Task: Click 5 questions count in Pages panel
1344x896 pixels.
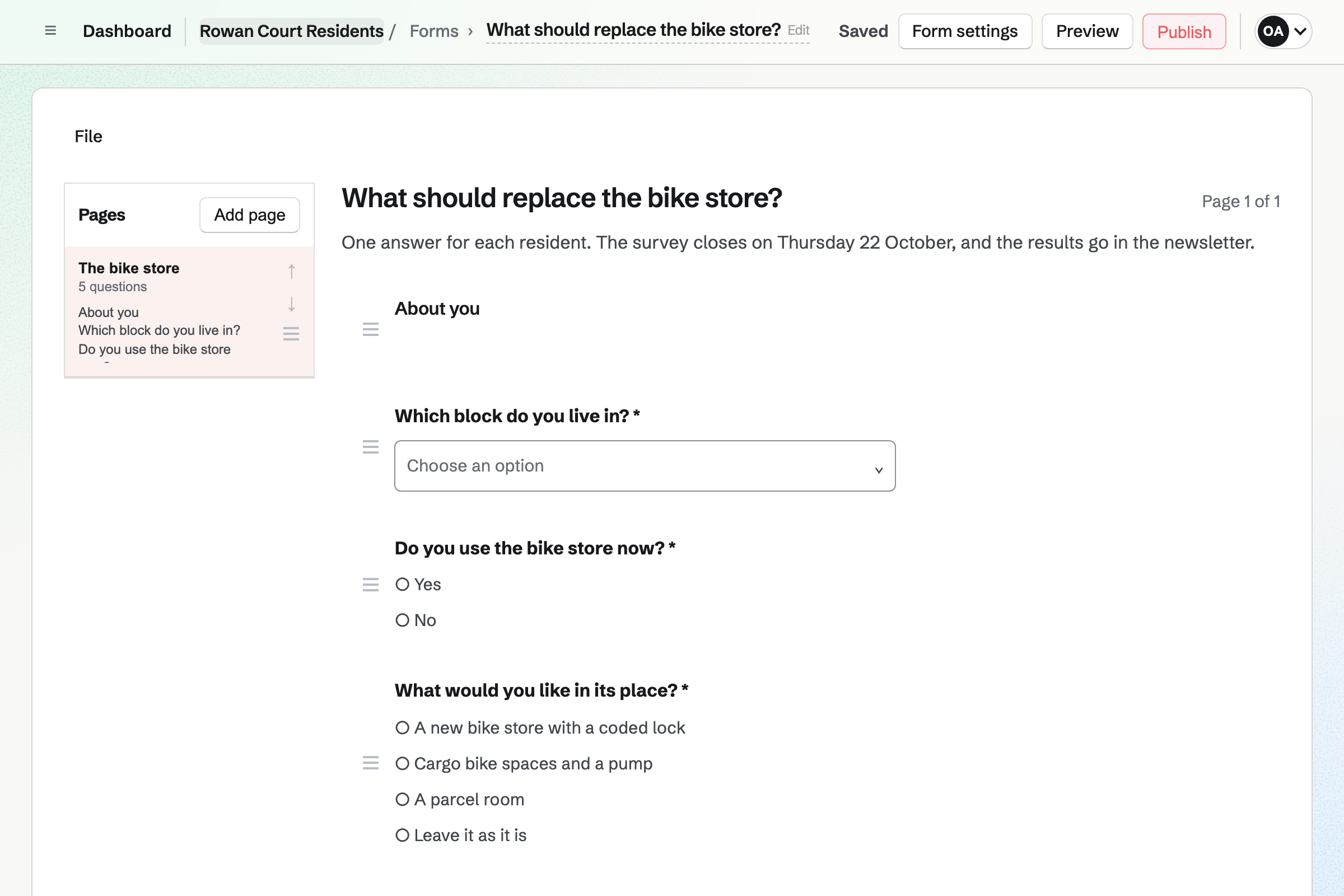Action: pos(113,287)
